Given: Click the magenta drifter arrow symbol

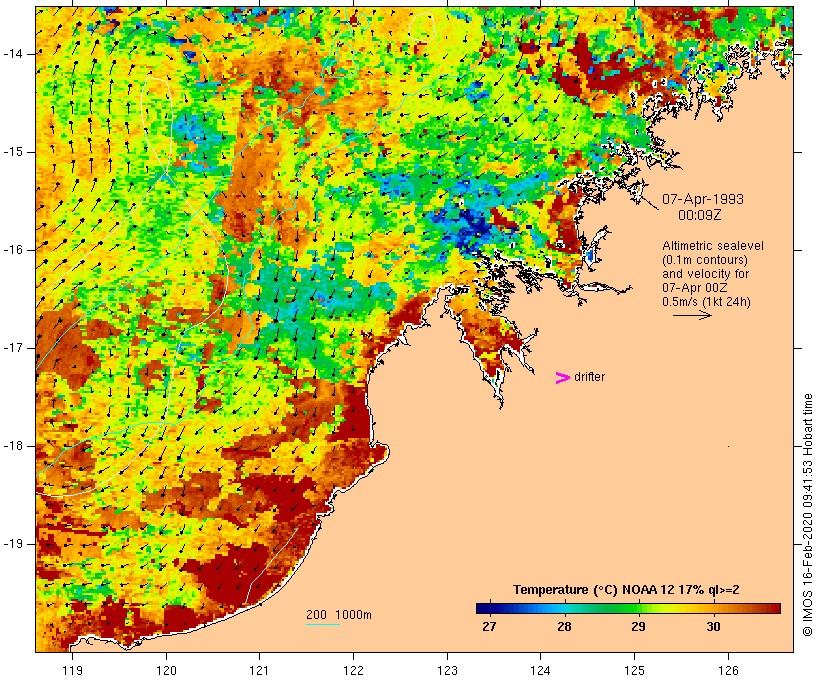Looking at the screenshot, I should click(x=562, y=378).
